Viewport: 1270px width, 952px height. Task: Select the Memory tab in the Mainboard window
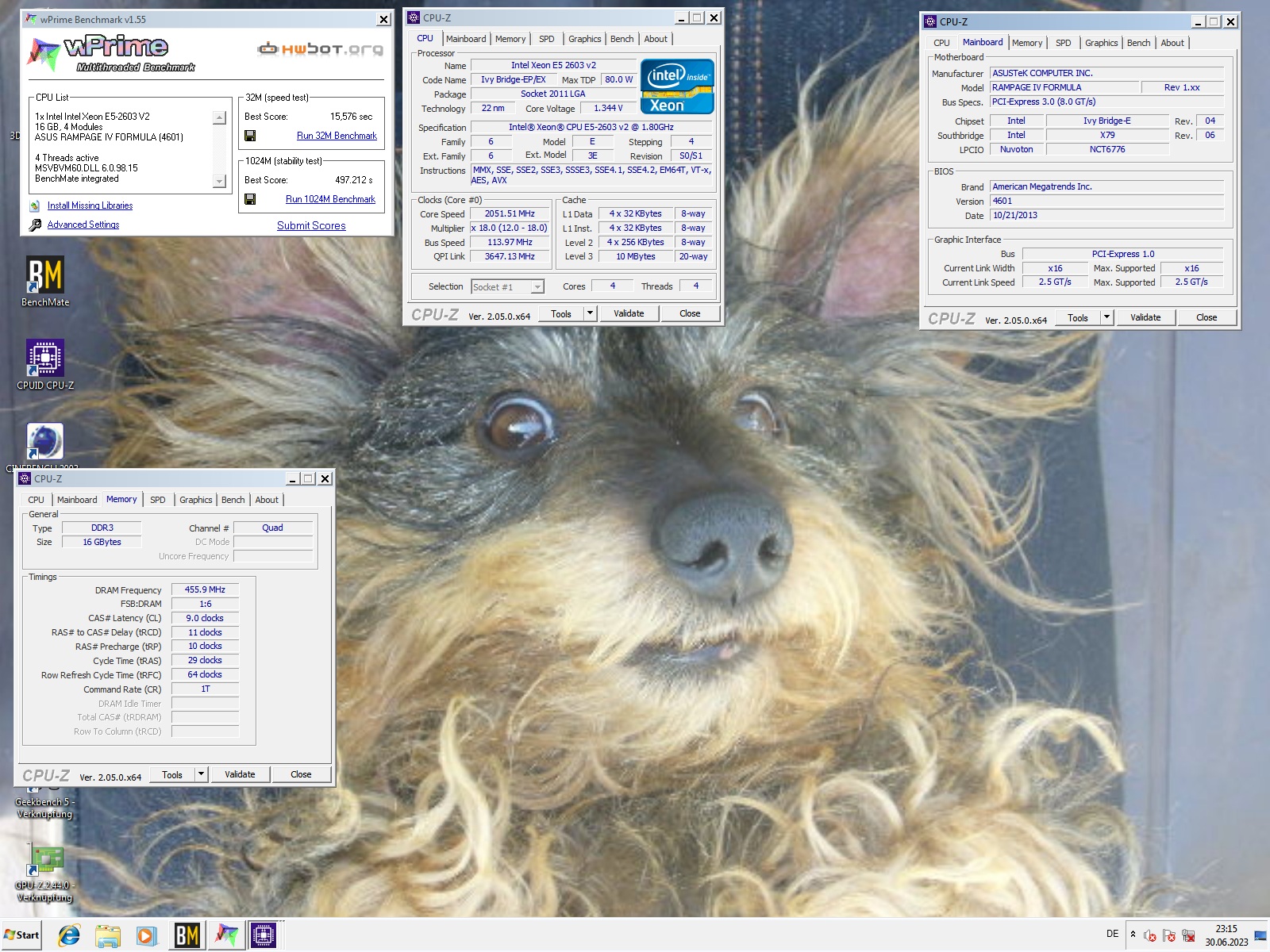coord(1027,43)
